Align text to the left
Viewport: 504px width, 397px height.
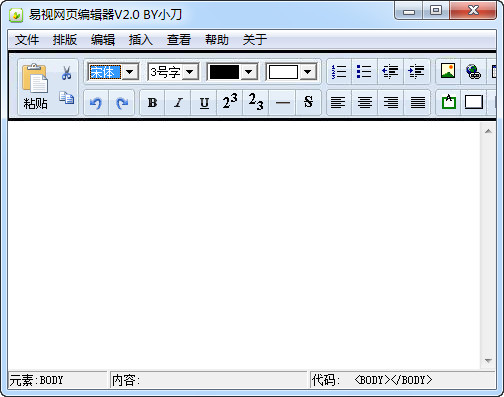(x=338, y=103)
